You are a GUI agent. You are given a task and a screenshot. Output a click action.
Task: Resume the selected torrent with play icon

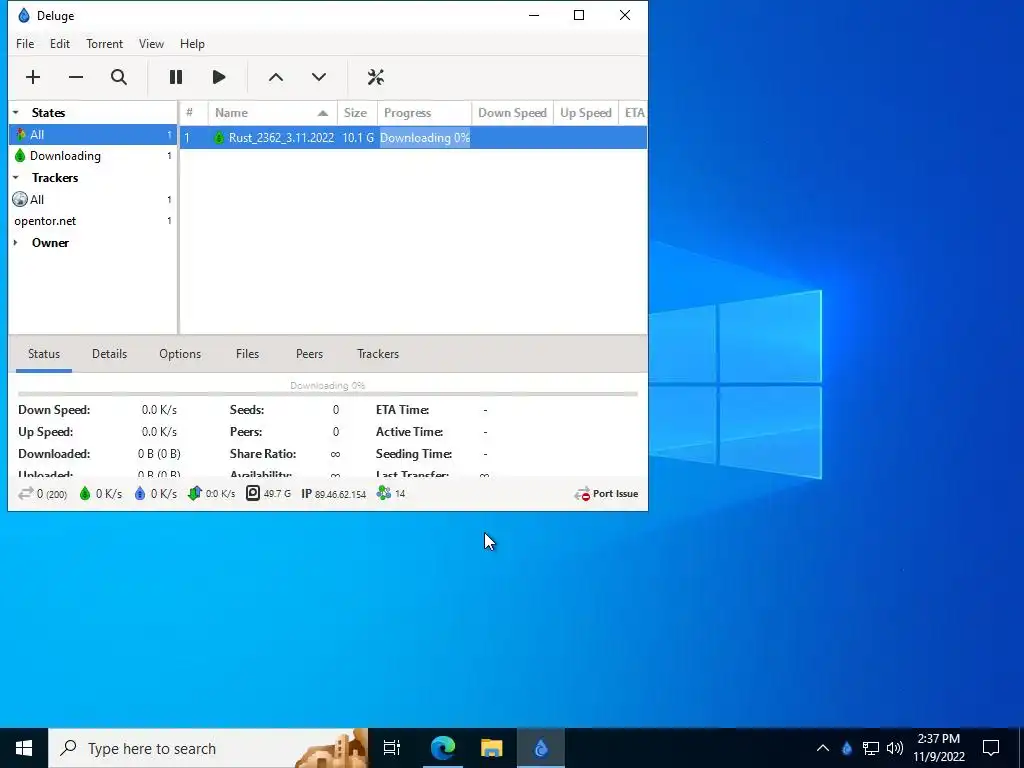click(219, 77)
